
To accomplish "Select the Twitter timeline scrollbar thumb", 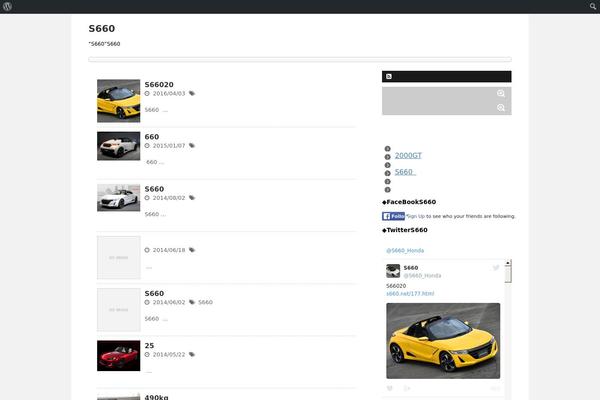I will tap(508, 274).
